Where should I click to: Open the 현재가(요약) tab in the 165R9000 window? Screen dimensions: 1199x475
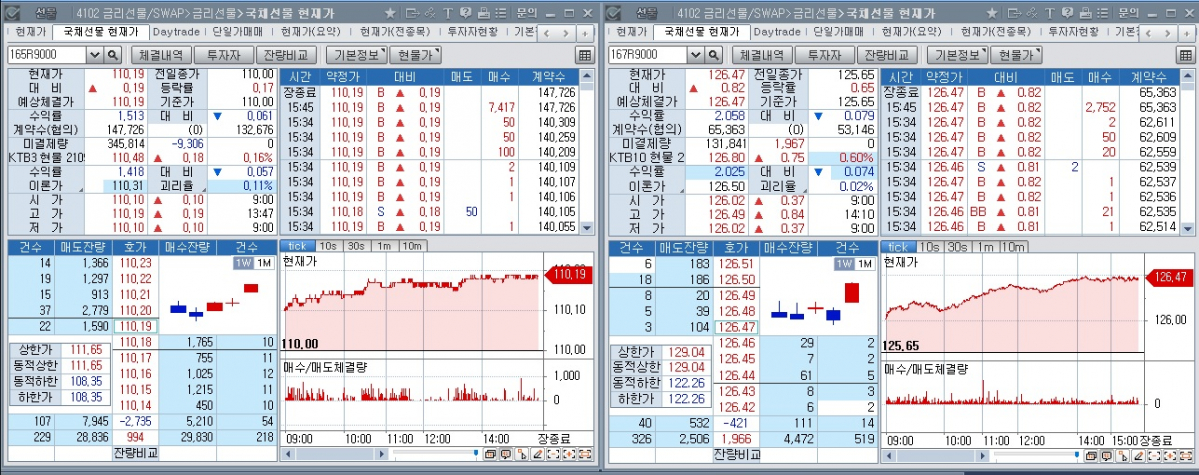(x=312, y=32)
